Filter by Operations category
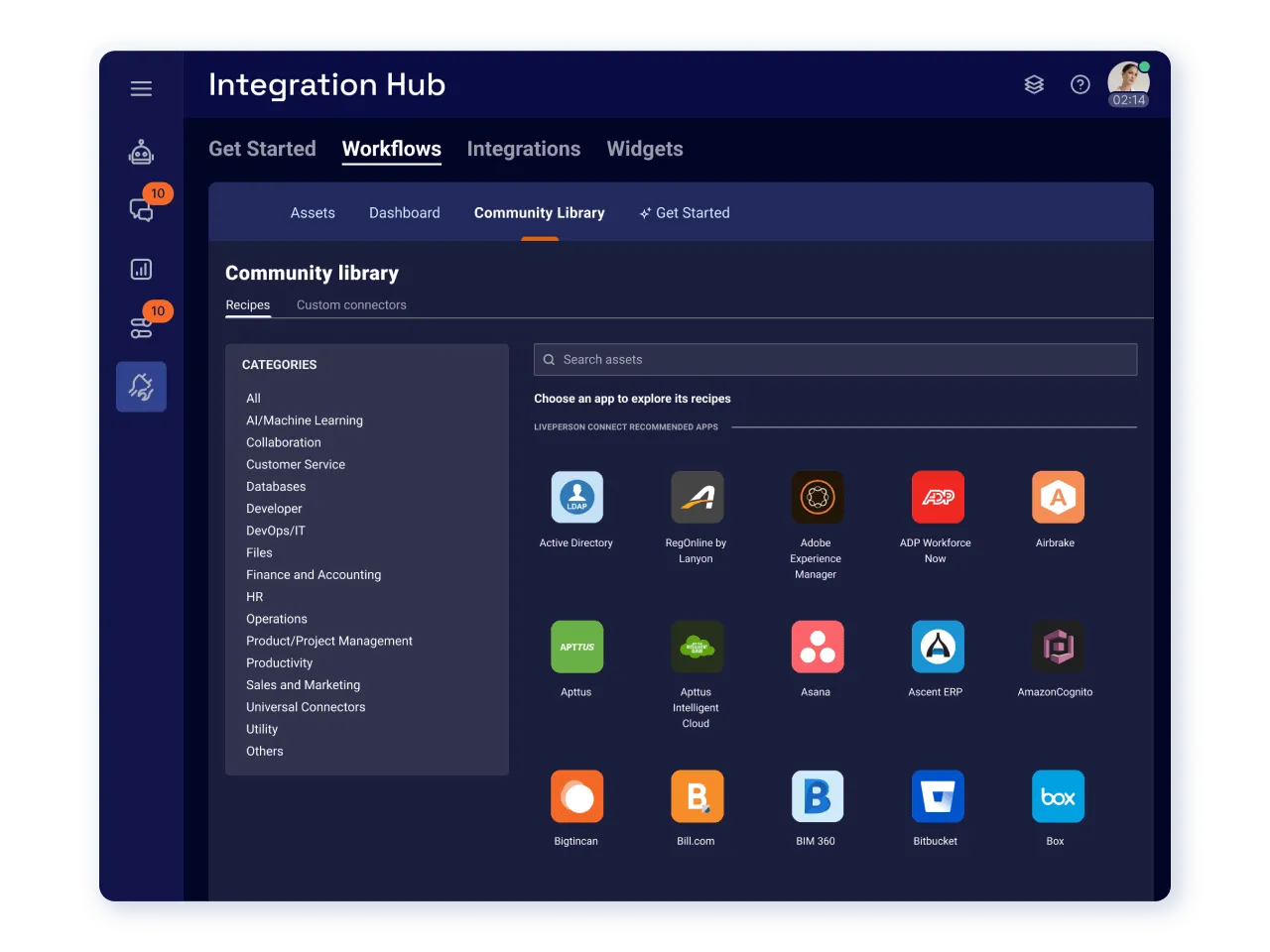The height and width of the screenshot is (952, 1270). [277, 619]
